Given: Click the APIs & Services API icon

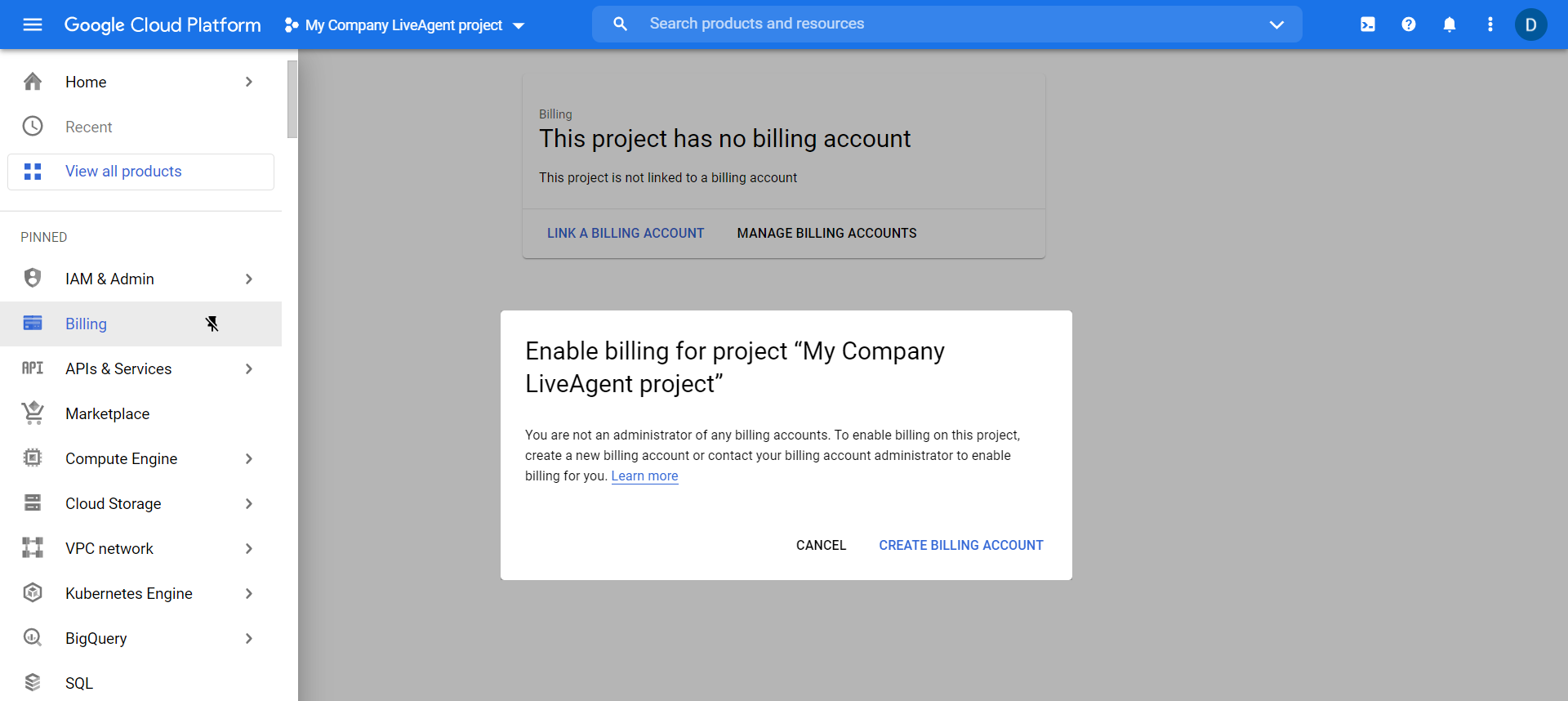Looking at the screenshot, I should 33,368.
